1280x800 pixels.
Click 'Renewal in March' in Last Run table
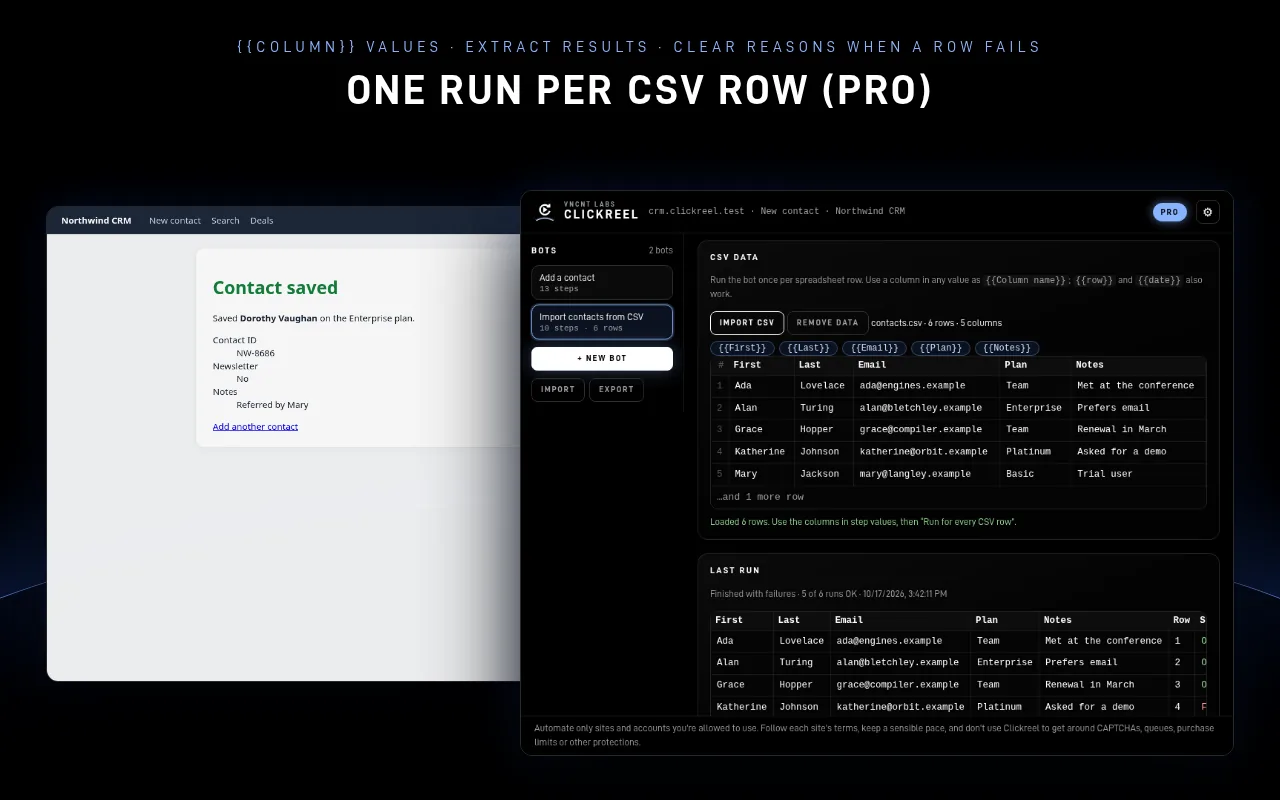coord(1089,685)
